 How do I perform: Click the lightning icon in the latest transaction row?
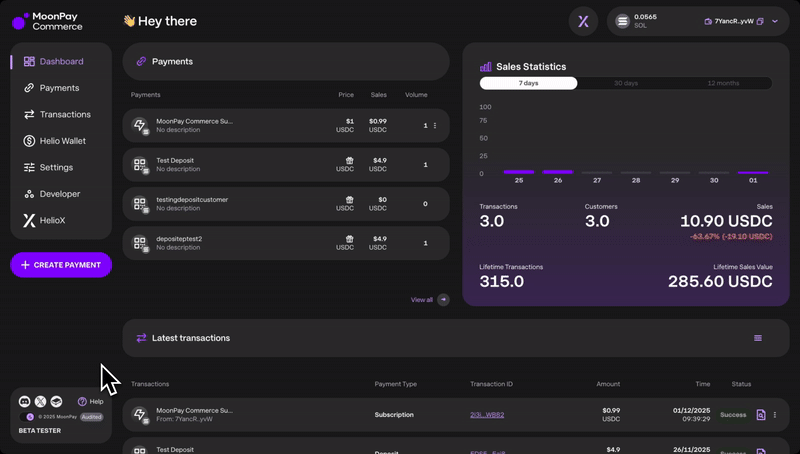(139, 414)
